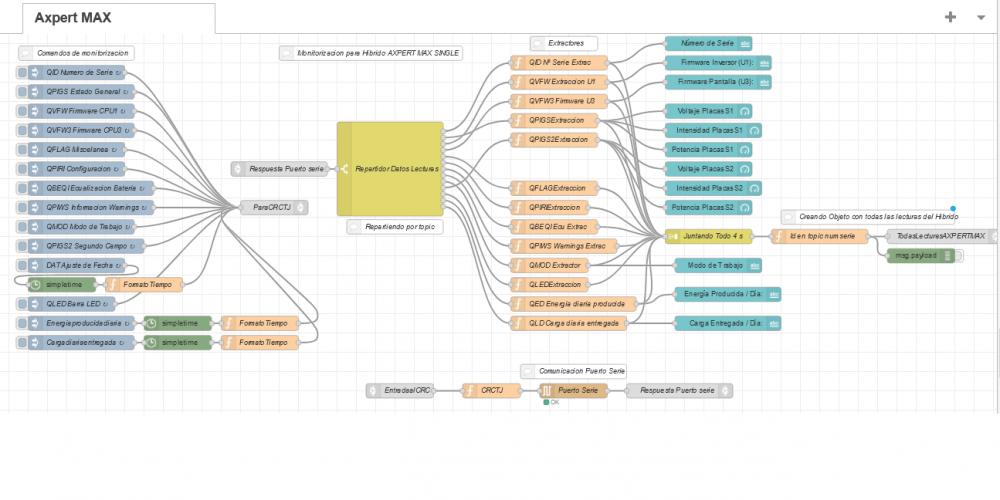This screenshot has height=500, width=1000.
Task: Click the QMOD Extractor function icon
Action: [518, 265]
